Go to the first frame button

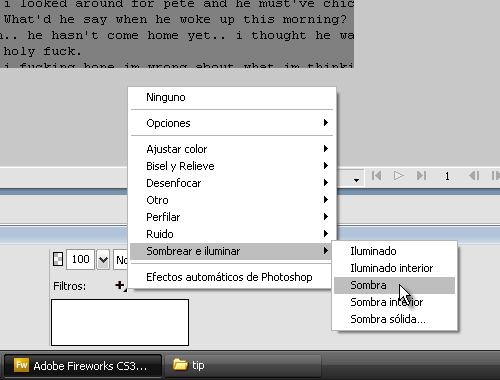pos(376,175)
